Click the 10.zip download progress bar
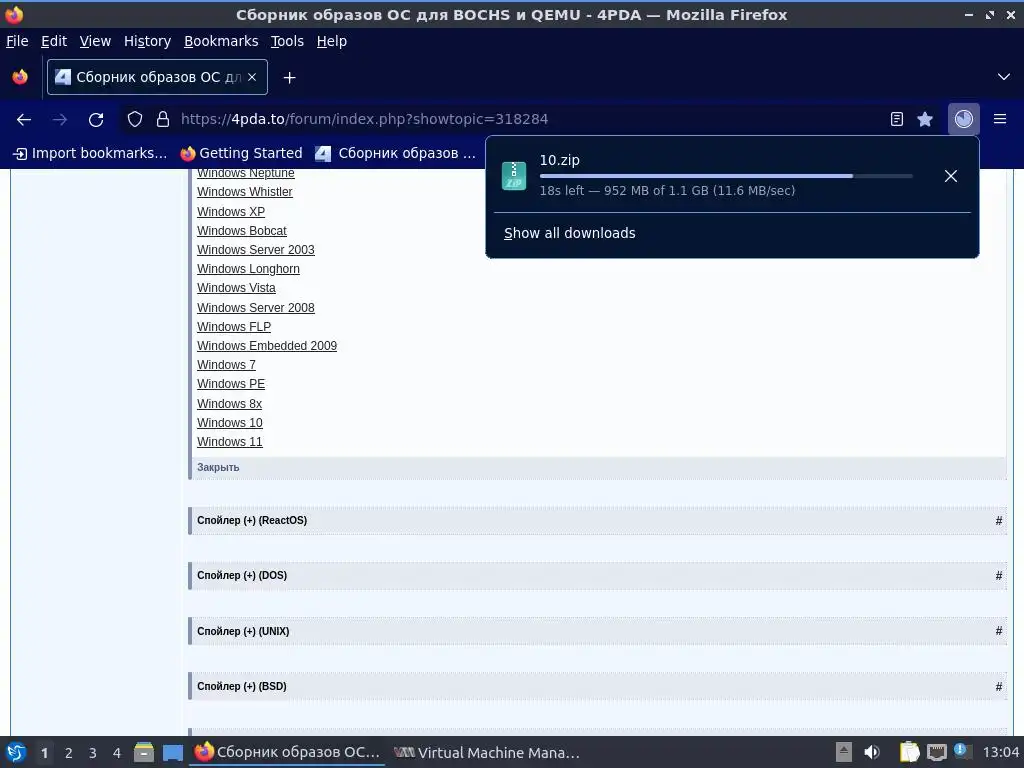1024x768 pixels. [726, 176]
